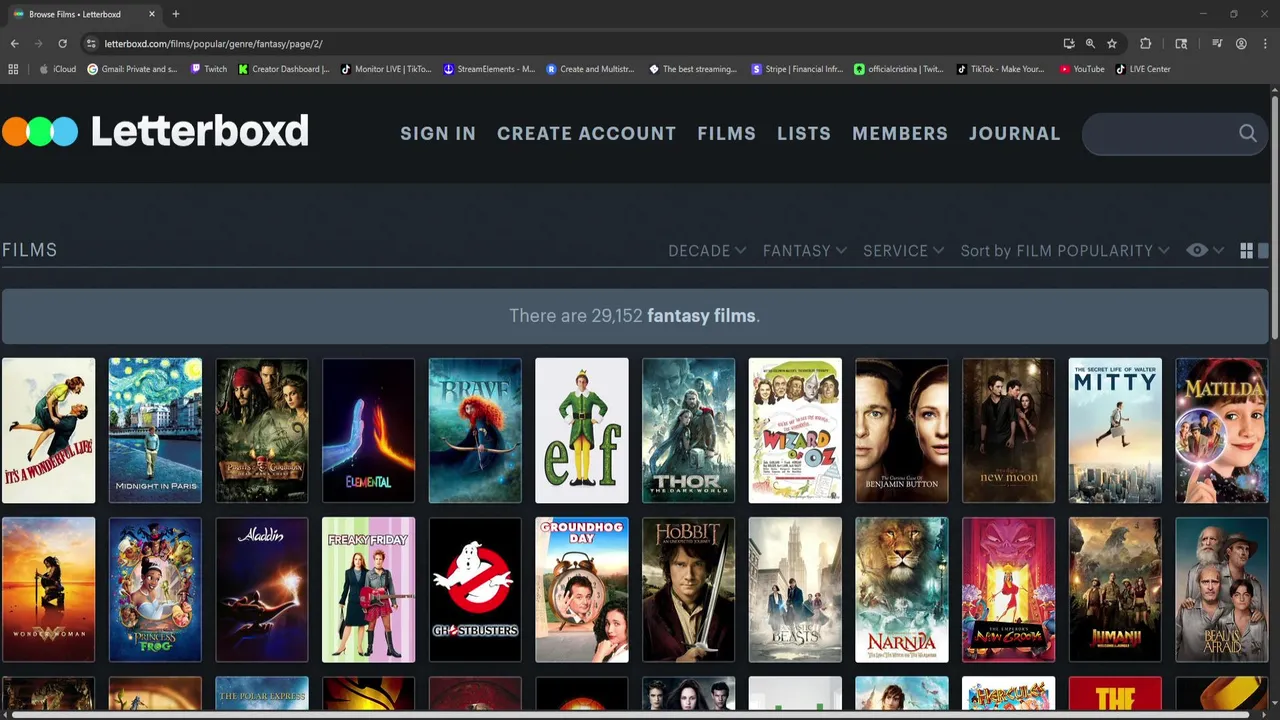Reload the page with the refresh icon

click(62, 44)
